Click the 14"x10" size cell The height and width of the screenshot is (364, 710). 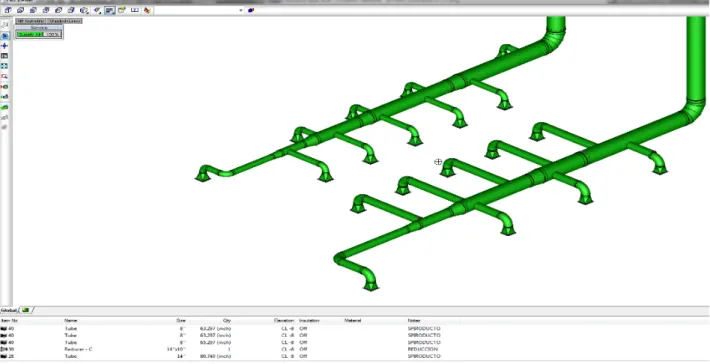tap(177, 350)
